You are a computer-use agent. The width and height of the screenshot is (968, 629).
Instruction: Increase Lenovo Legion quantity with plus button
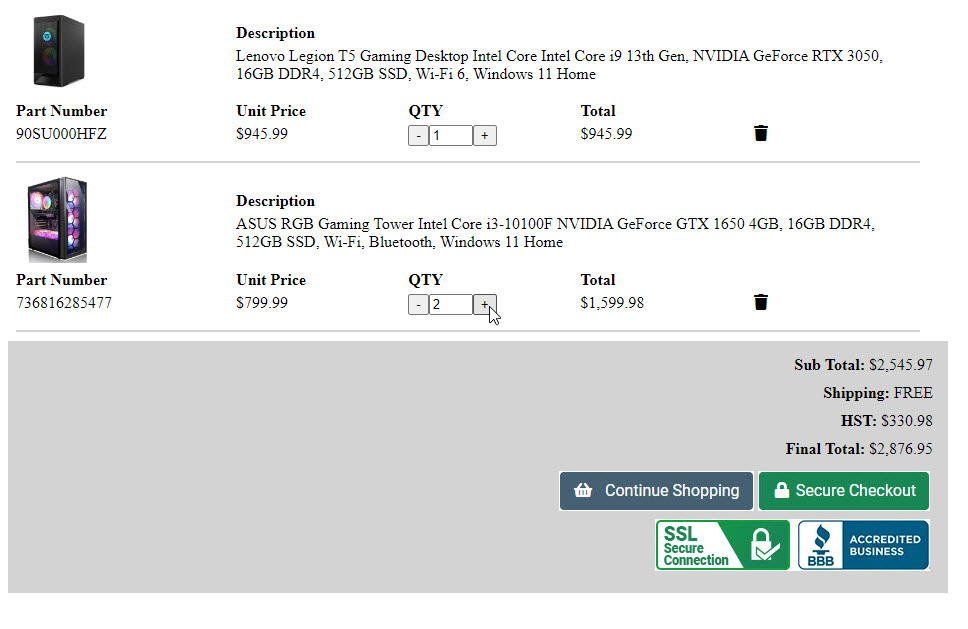click(x=485, y=135)
